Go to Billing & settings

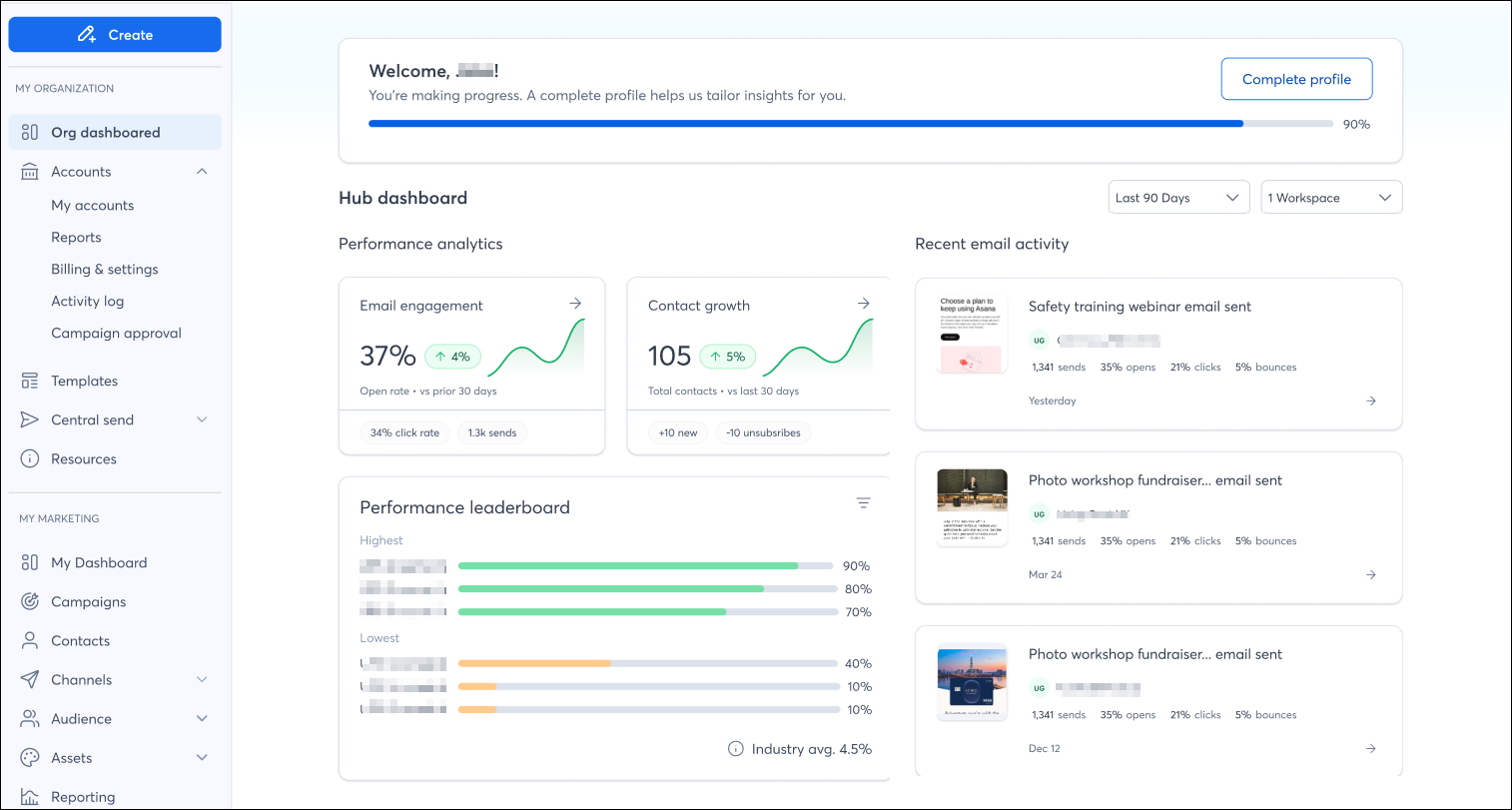(105, 270)
